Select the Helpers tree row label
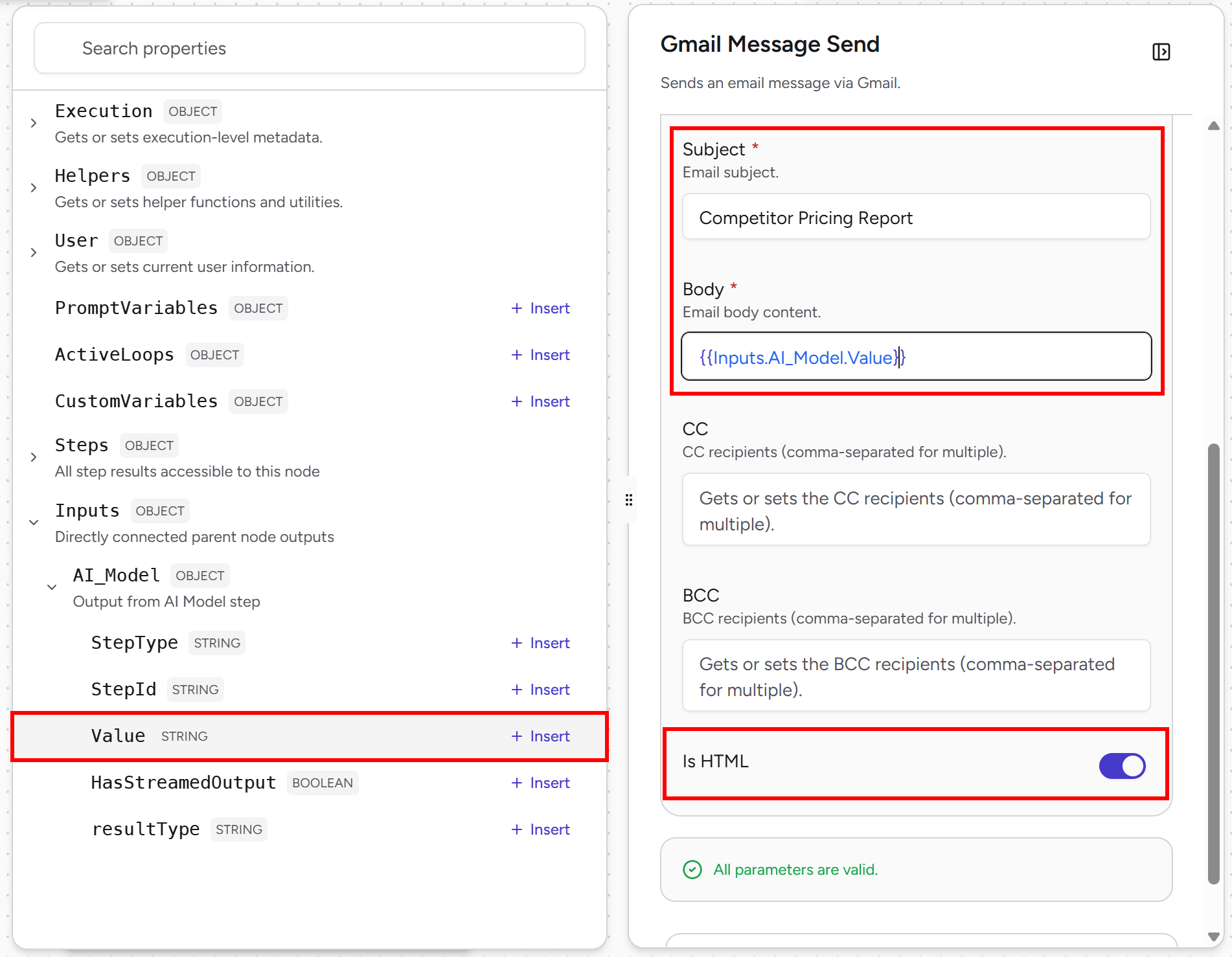Image resolution: width=1232 pixels, height=957 pixels. [93, 176]
